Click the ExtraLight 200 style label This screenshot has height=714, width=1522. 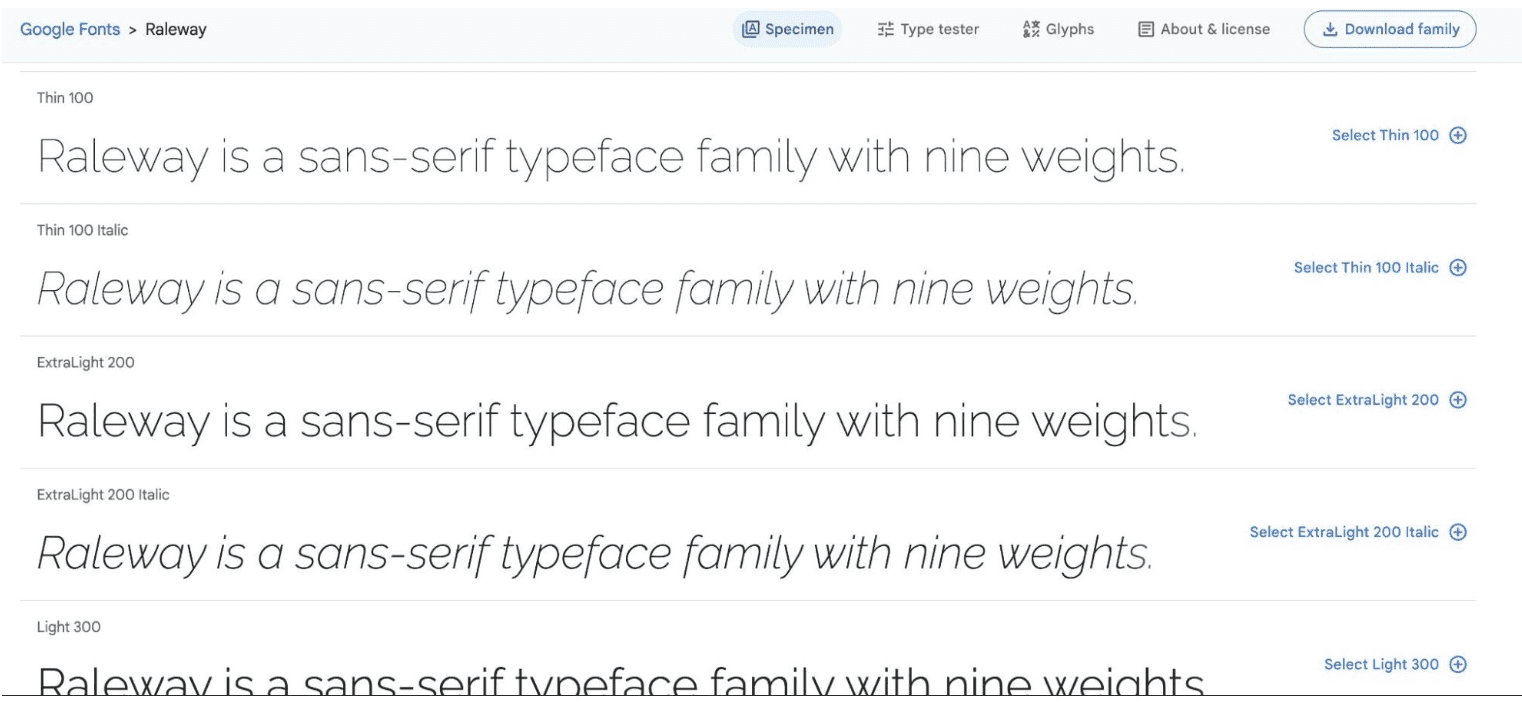point(85,362)
